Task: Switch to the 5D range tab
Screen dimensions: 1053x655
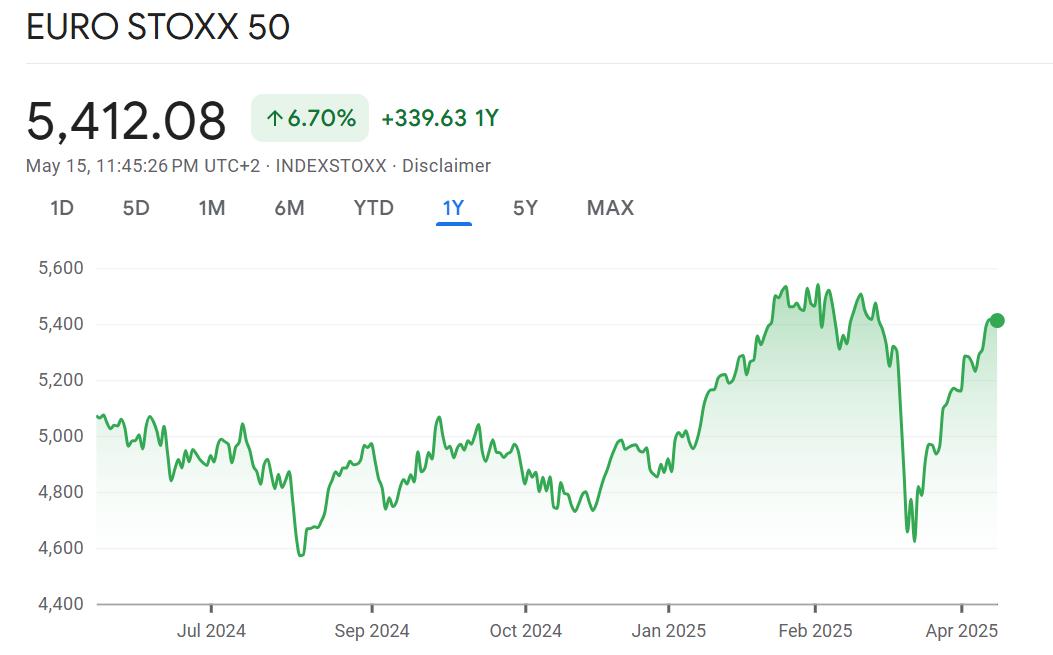Action: click(x=136, y=208)
